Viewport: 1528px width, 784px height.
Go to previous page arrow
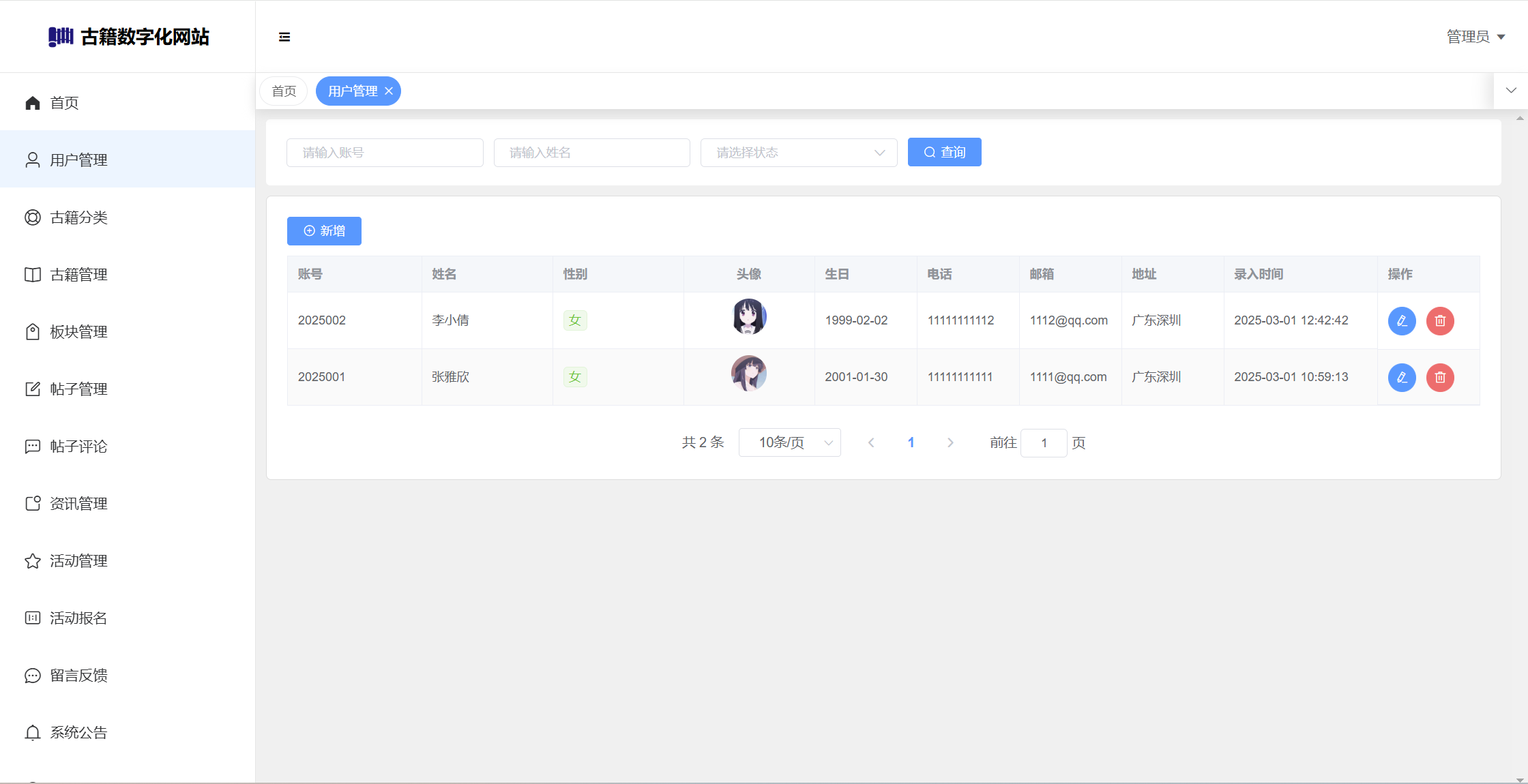click(x=871, y=443)
